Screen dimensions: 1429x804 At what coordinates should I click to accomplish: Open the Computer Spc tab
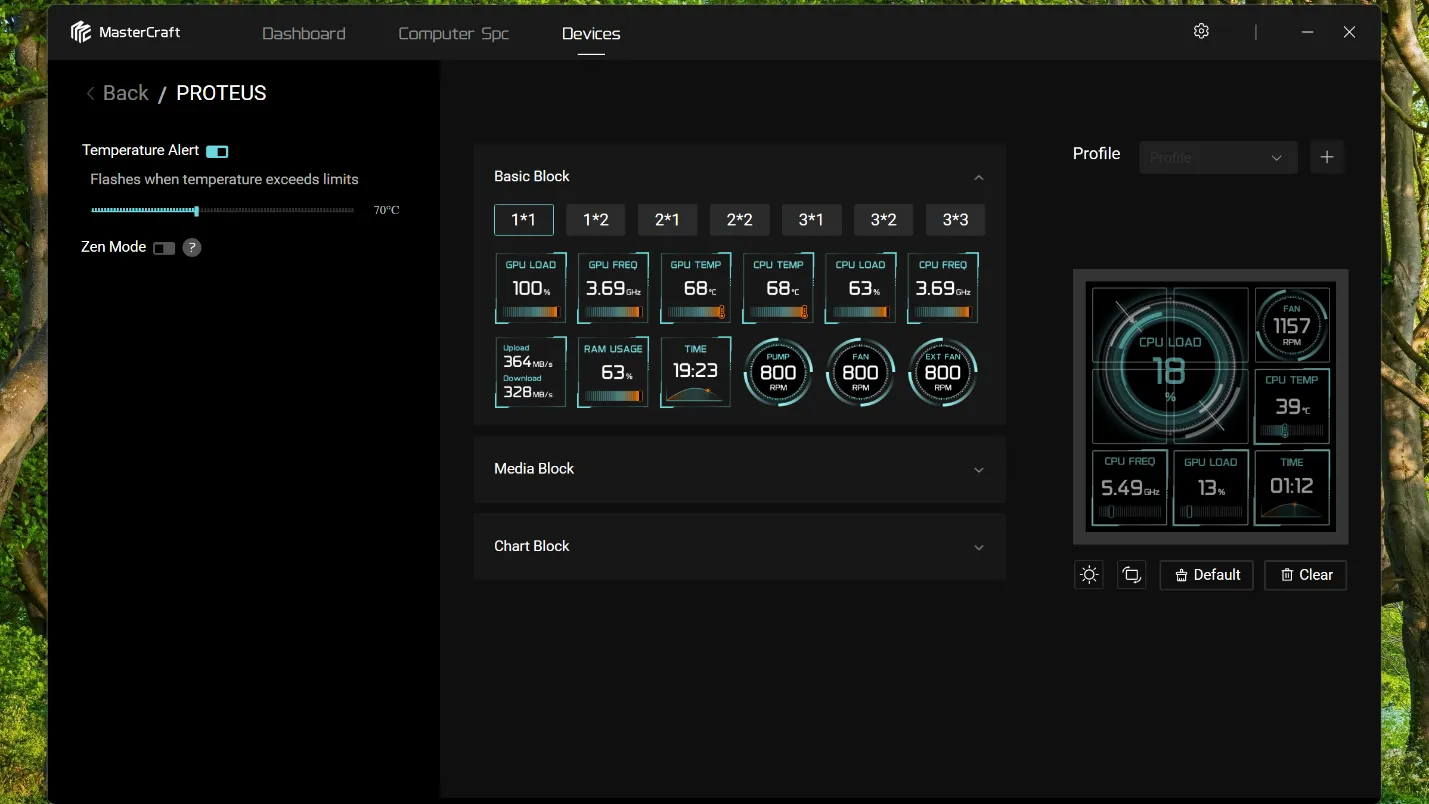[x=454, y=33]
